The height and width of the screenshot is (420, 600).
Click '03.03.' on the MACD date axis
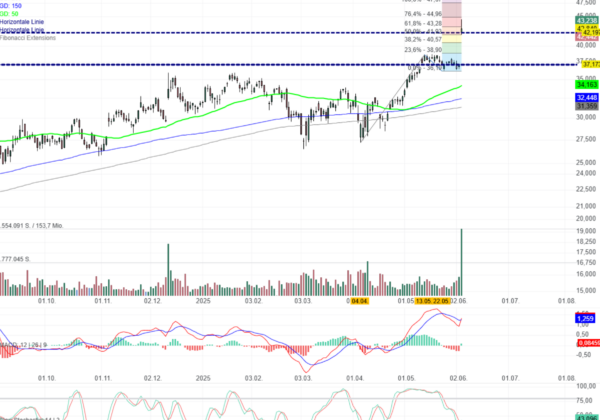click(x=303, y=378)
